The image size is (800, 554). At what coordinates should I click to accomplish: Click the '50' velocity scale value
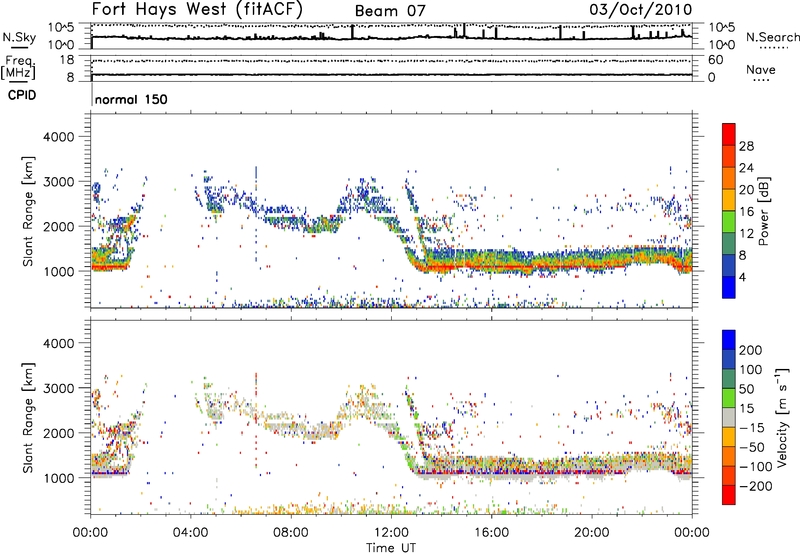click(746, 389)
